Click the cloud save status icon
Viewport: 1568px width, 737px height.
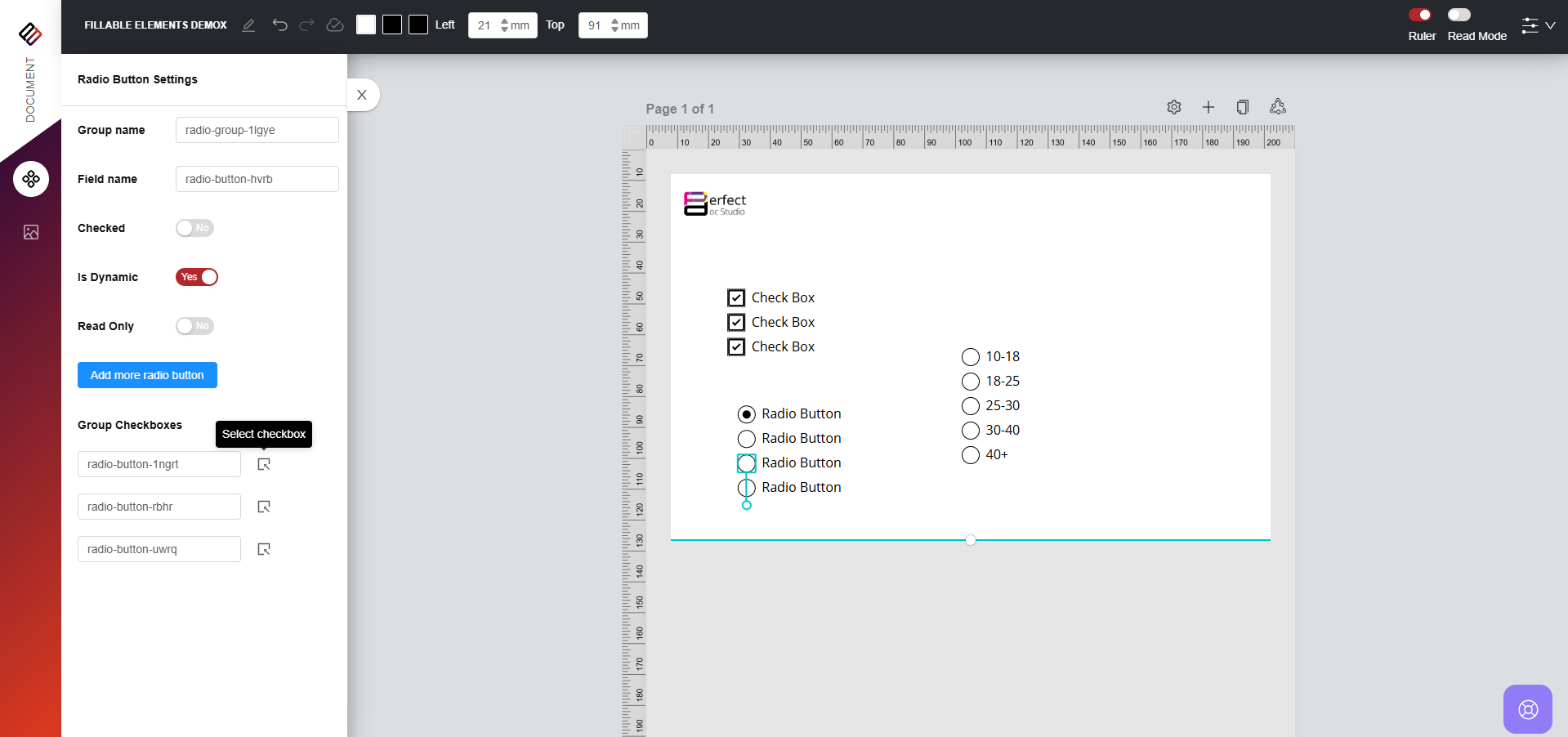(334, 25)
